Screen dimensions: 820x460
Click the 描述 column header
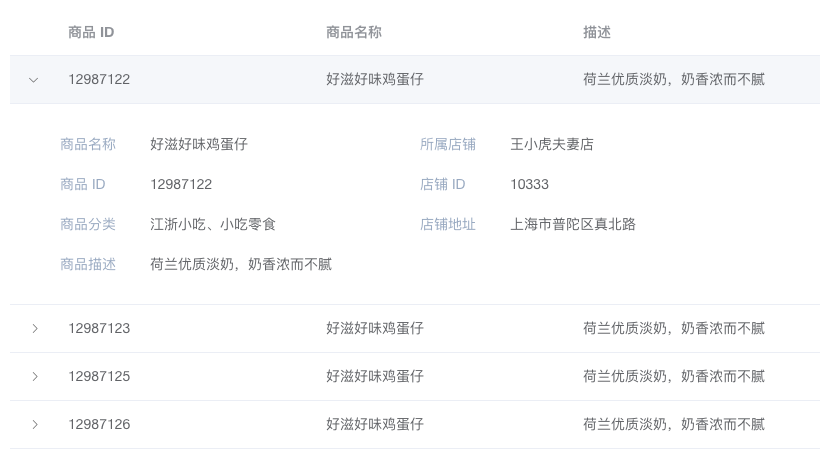(x=597, y=32)
